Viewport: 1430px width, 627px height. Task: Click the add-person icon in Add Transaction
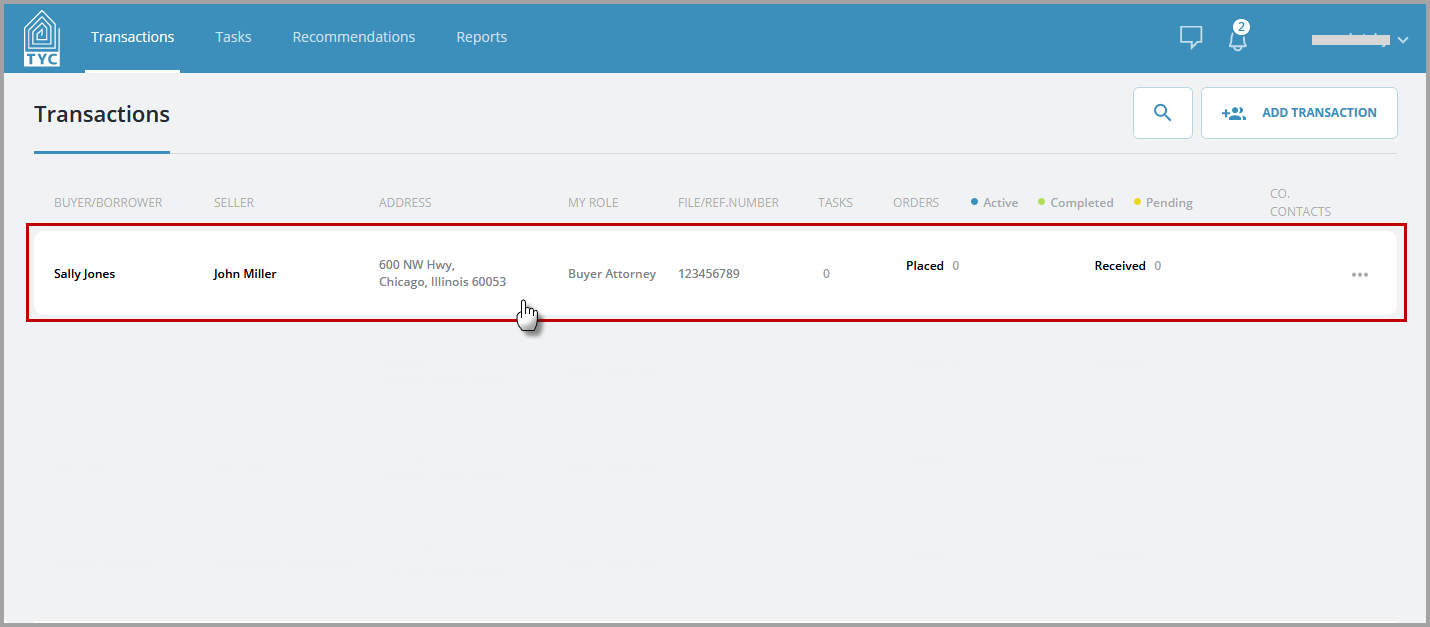click(1234, 113)
